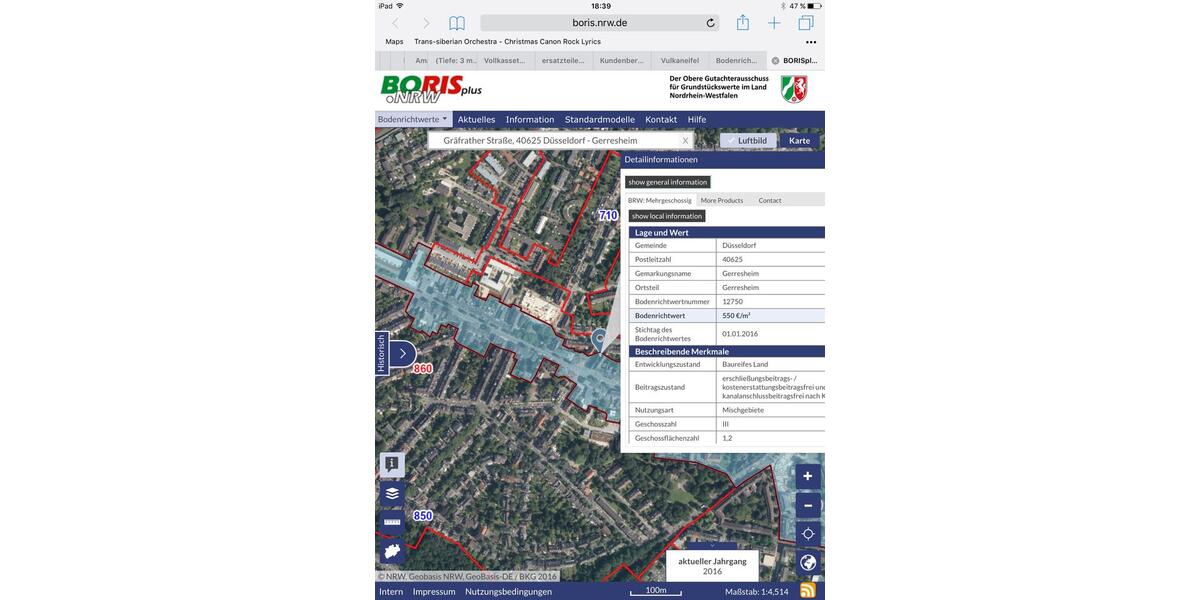Open the Safari tab overview icon

pyautogui.click(x=806, y=23)
